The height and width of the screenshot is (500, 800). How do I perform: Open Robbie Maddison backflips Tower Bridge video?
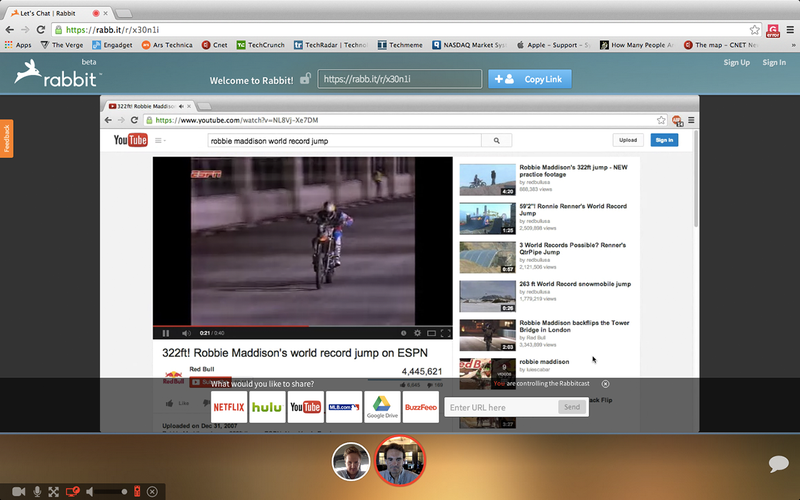point(574,326)
